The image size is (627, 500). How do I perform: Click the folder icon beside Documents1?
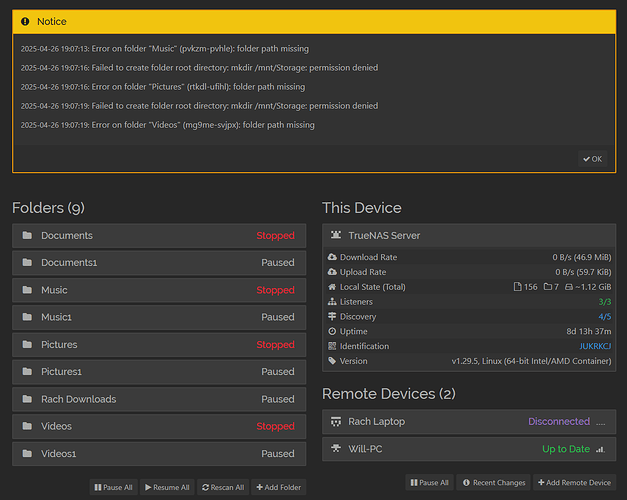click(x=27, y=262)
